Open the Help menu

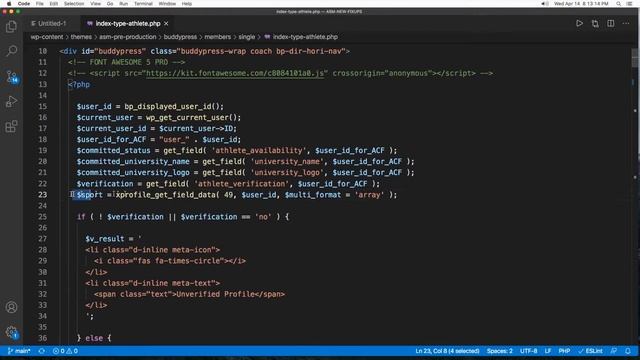(x=187, y=4)
